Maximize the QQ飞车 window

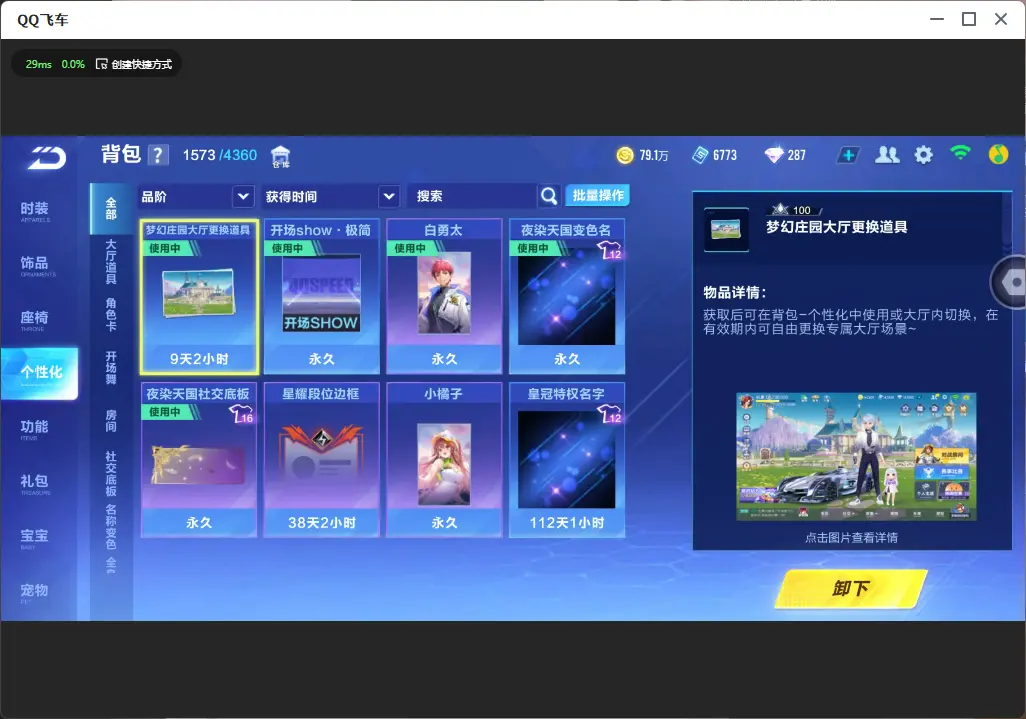coord(969,20)
